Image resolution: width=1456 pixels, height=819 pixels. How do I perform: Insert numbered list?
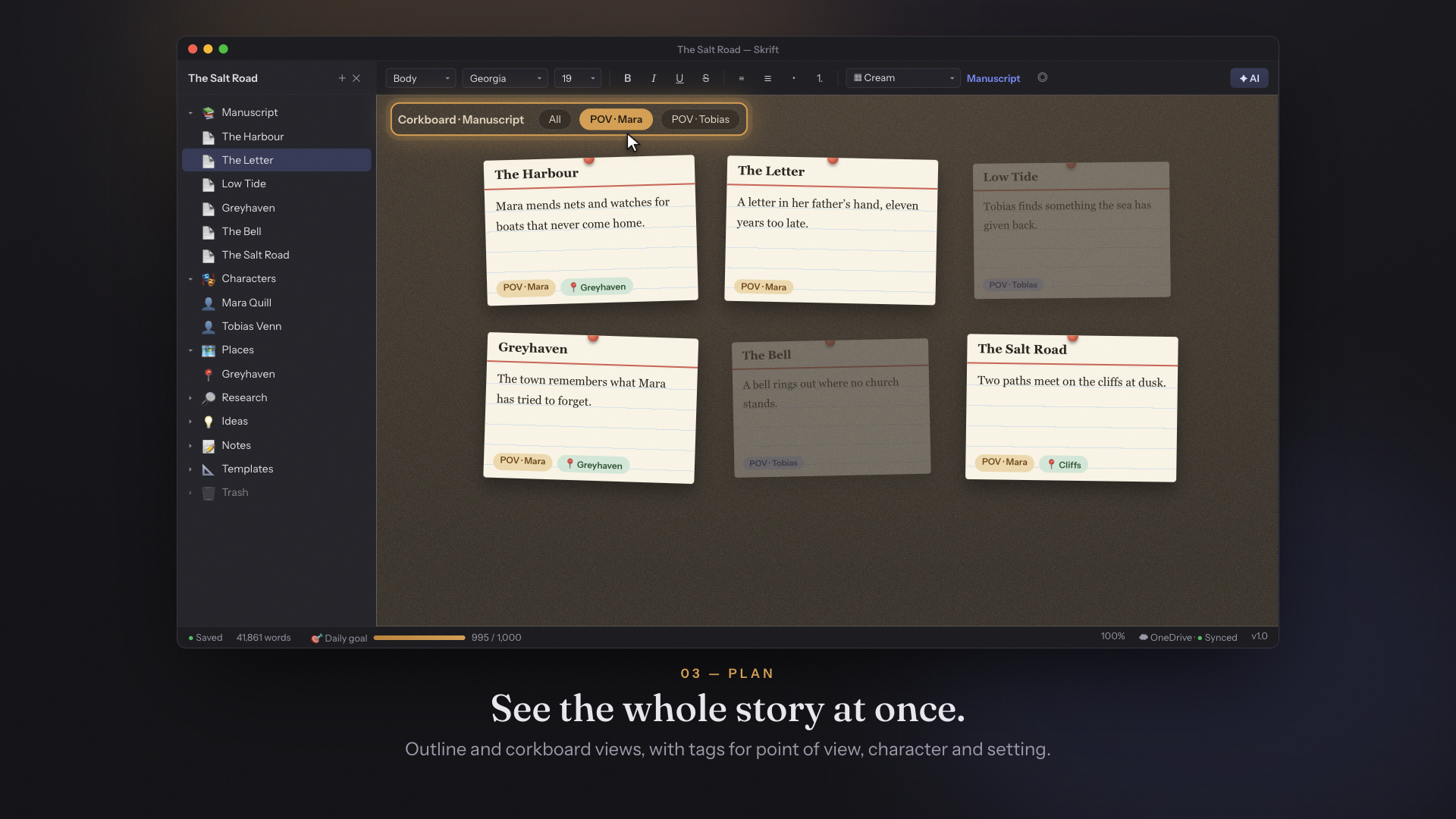820,78
